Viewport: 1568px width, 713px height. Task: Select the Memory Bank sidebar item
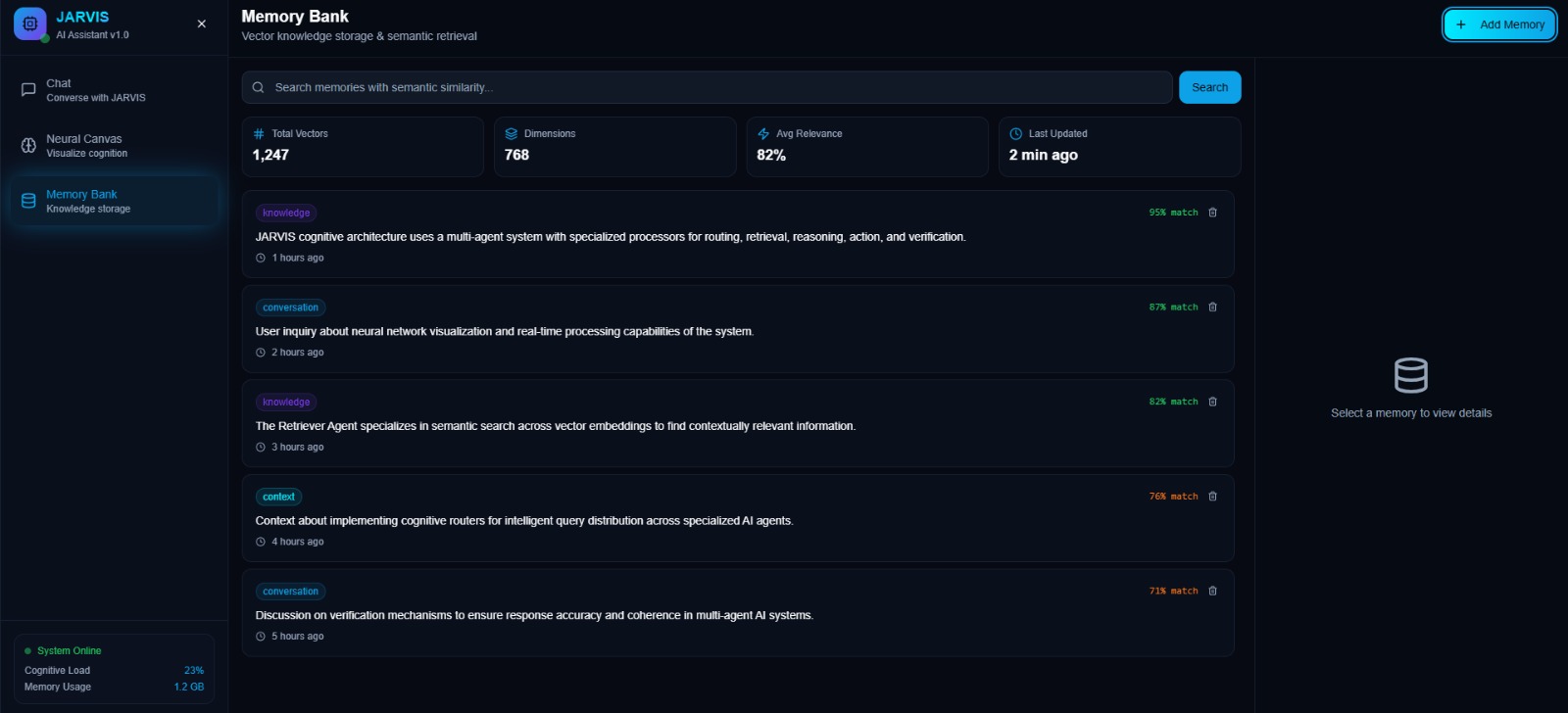point(114,201)
